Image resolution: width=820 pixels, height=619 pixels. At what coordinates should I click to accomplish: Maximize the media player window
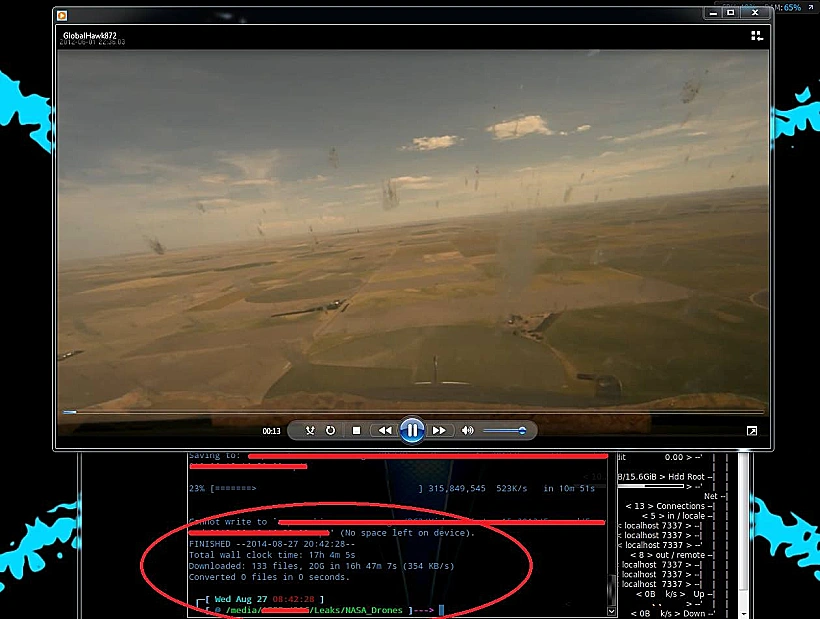(x=731, y=13)
